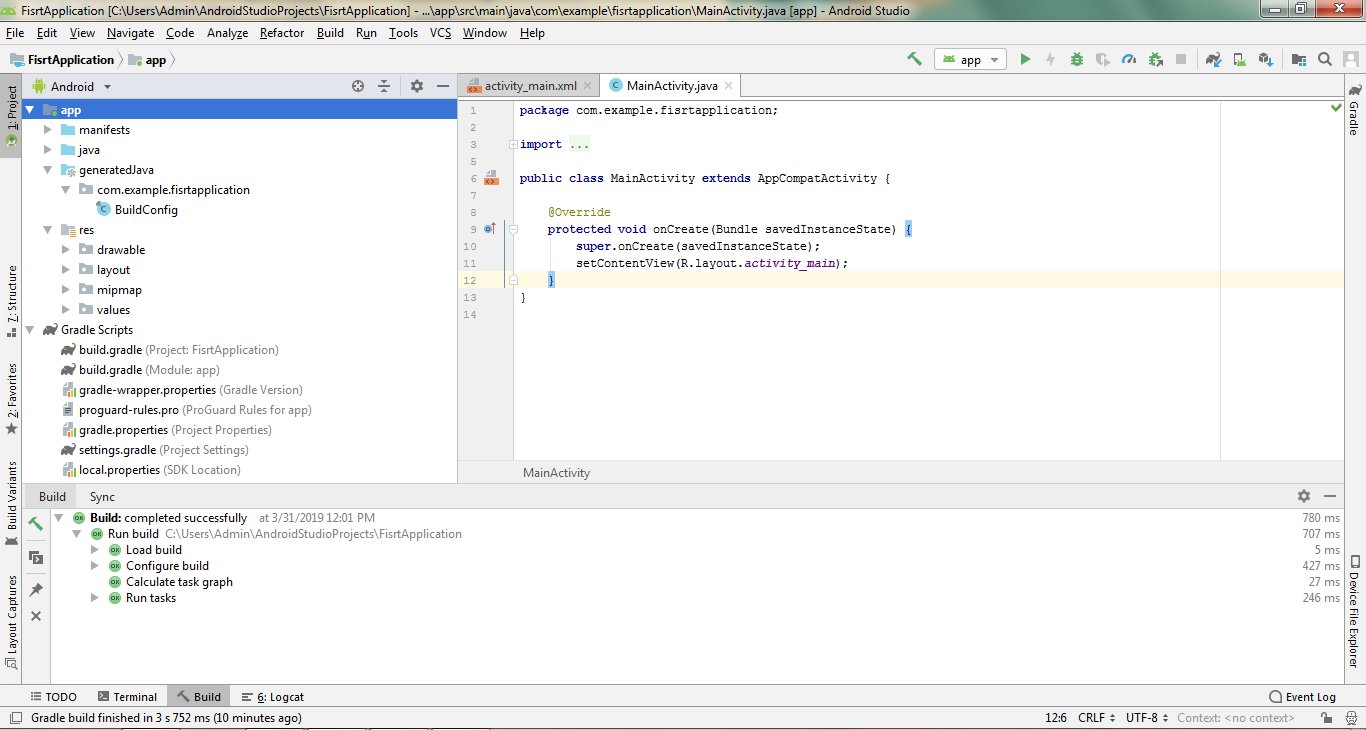Open the app run configuration dropdown
Viewport: 1366px width, 730px height.
tap(970, 60)
